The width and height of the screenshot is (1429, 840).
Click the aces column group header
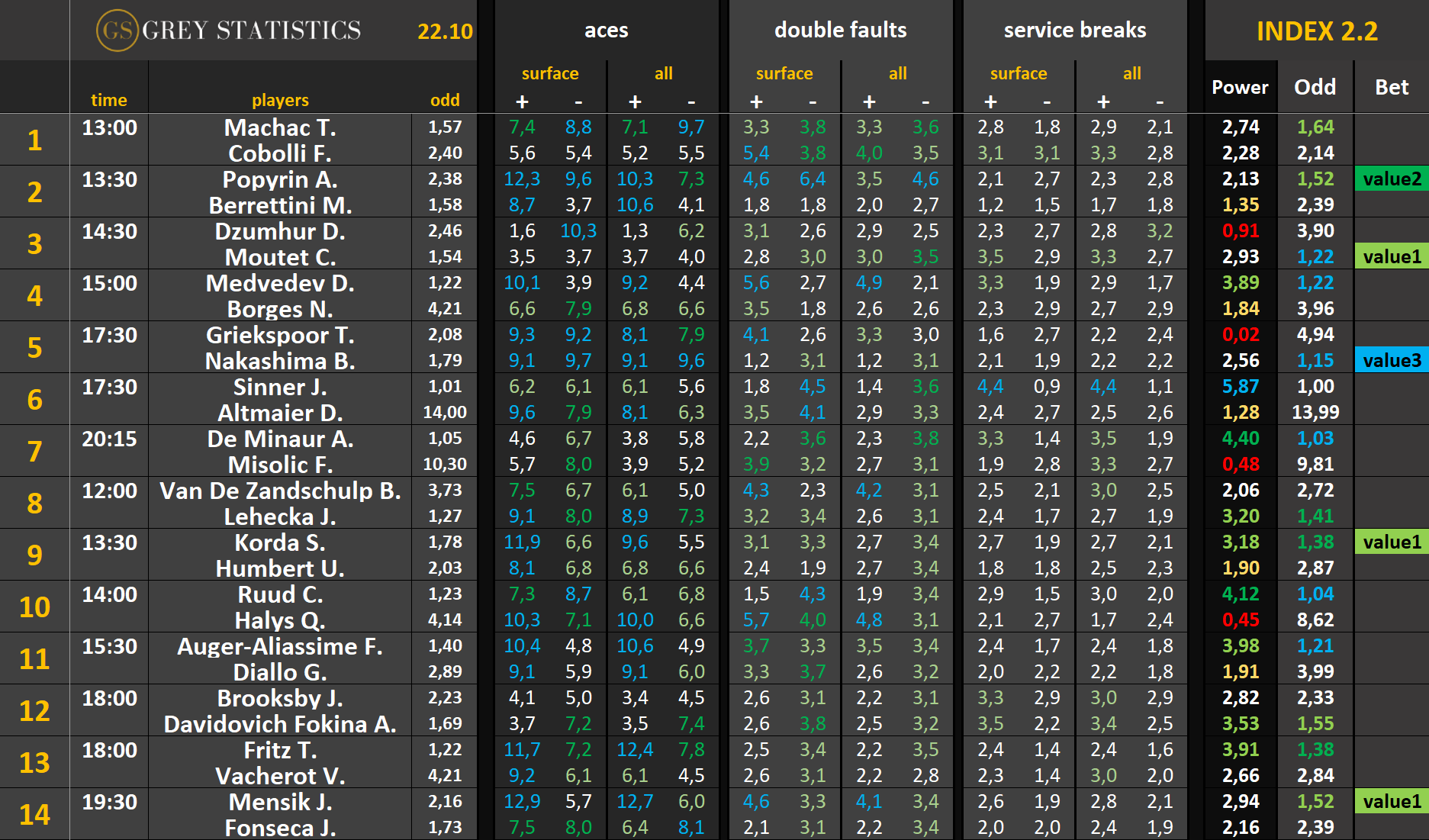coord(606,31)
